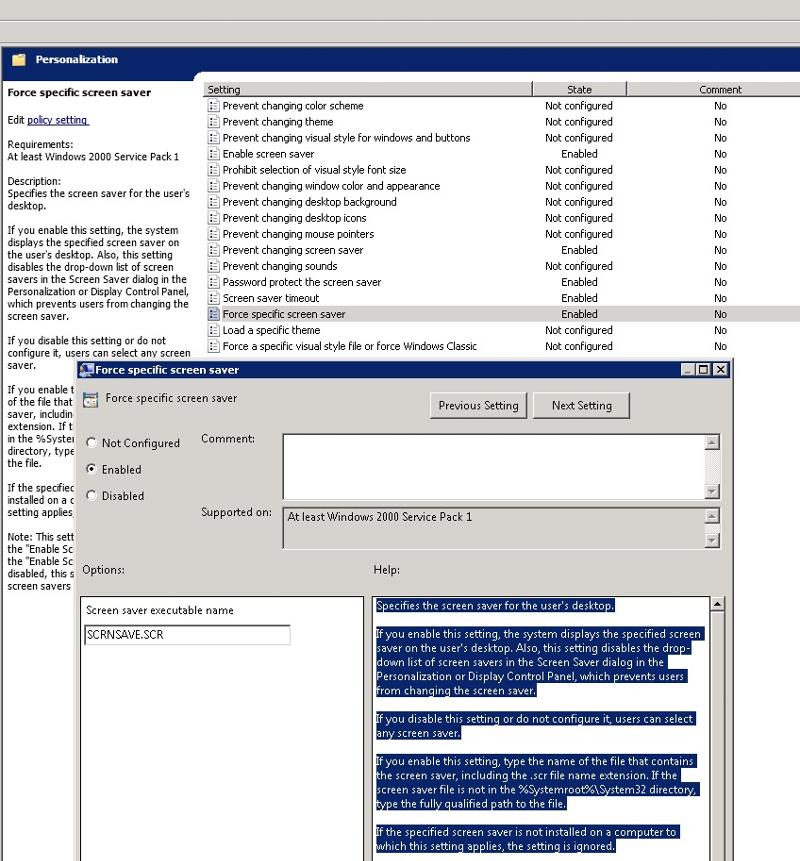Click the policy icon beside Enable screen saver
This screenshot has height=861, width=800.
[216, 154]
